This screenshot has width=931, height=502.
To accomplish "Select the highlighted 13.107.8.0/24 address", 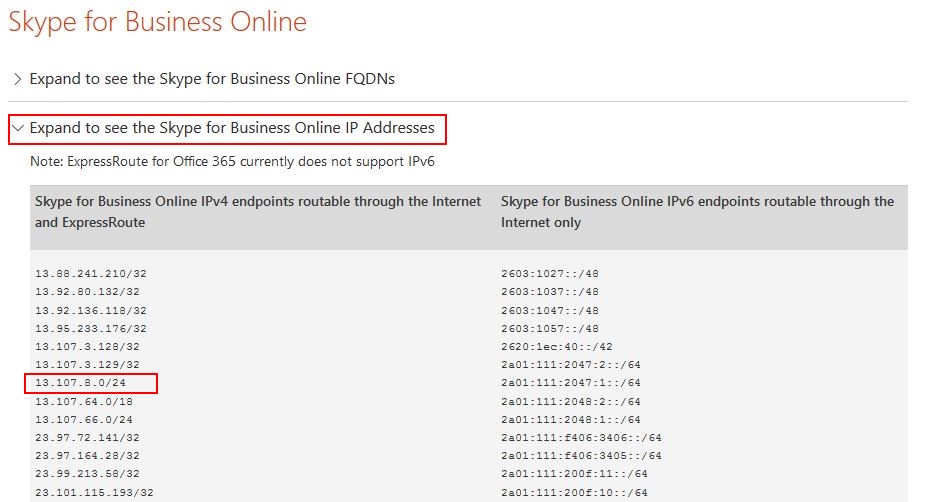I will [91, 383].
